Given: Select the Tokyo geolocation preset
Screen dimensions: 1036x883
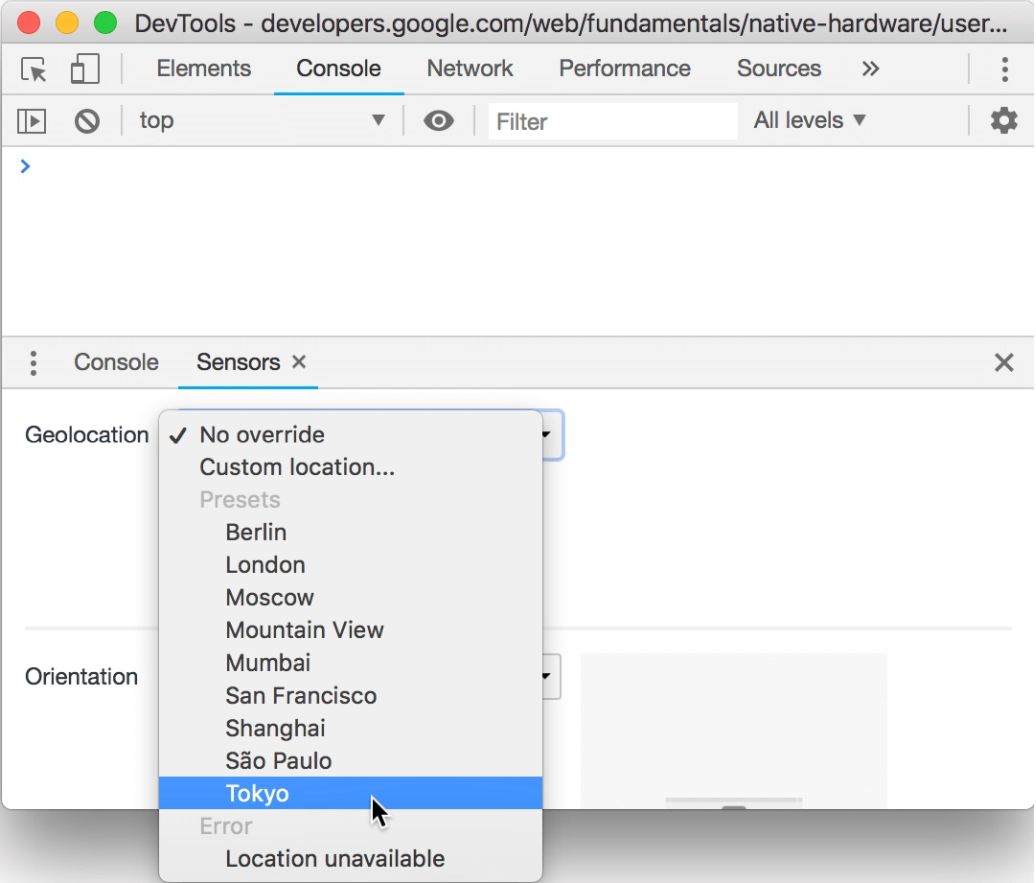Looking at the screenshot, I should [257, 793].
